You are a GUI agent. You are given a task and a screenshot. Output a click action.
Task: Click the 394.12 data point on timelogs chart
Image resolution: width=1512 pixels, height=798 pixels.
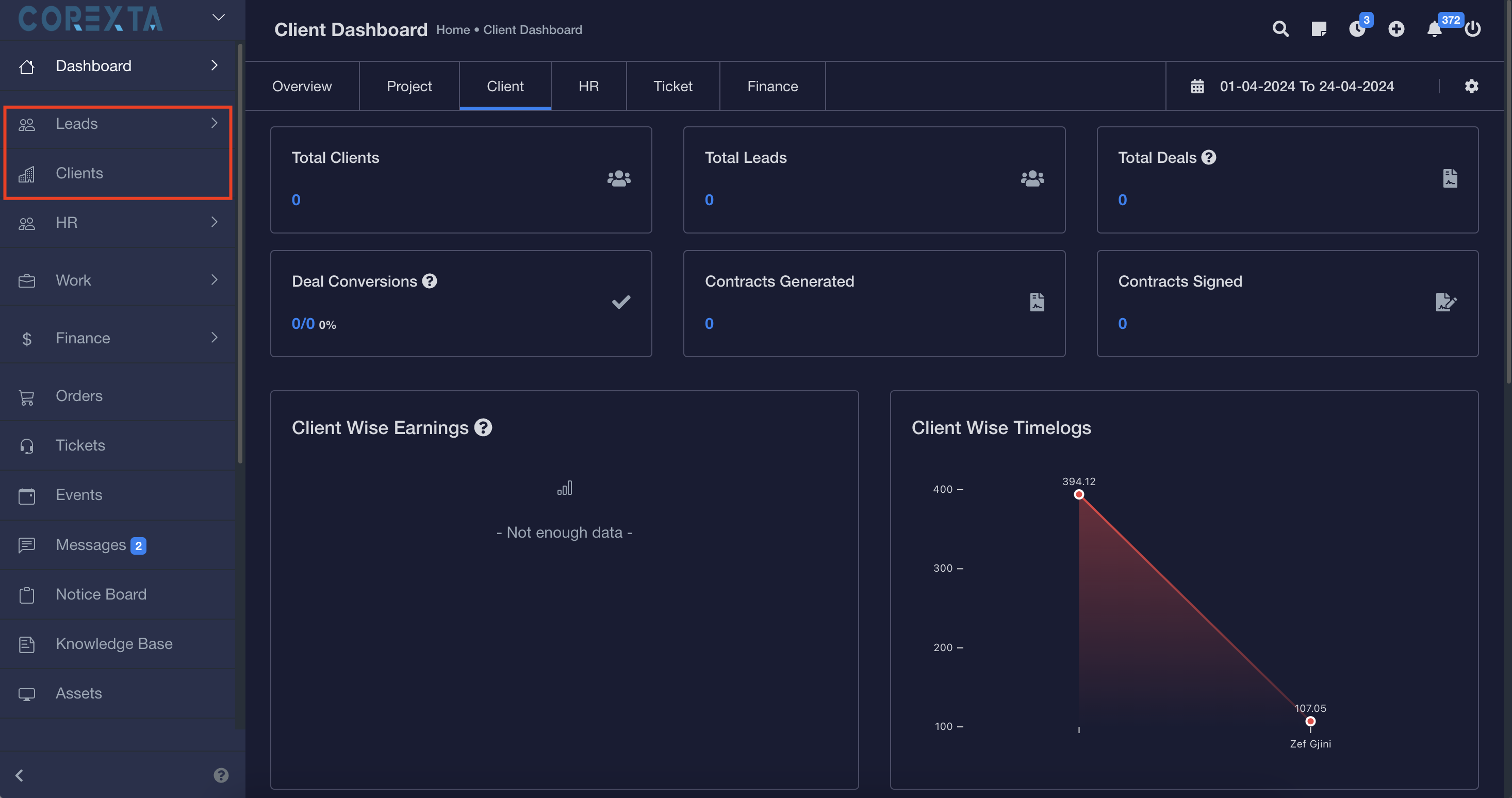coord(1078,495)
